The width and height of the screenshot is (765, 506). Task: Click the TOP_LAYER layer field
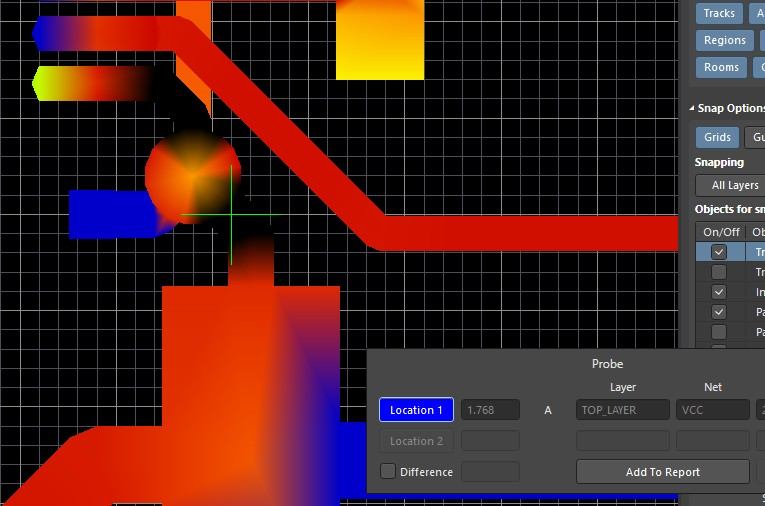point(623,410)
